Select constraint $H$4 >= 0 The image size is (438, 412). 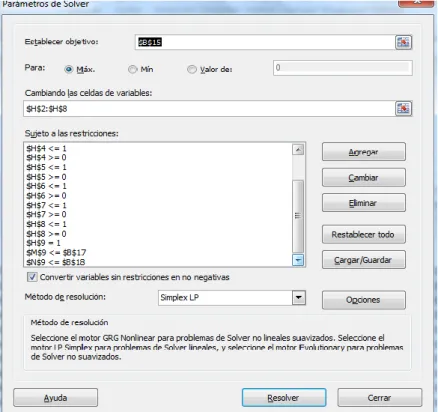pos(46,157)
